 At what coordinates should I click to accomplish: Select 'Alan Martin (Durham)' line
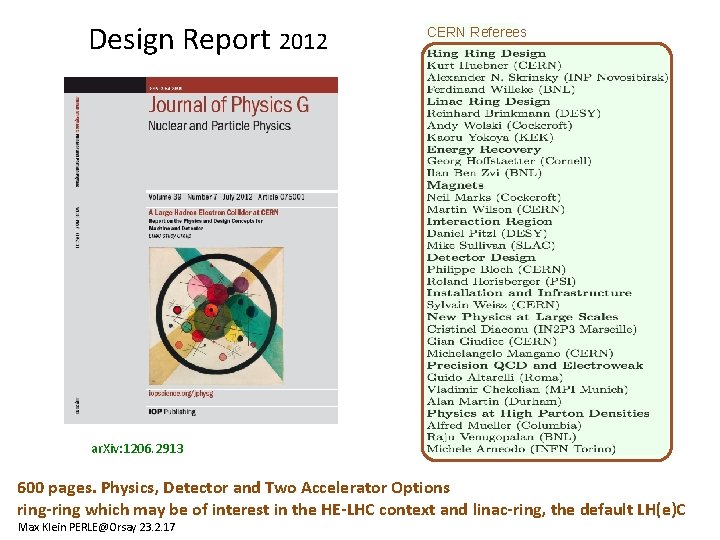pos(494,401)
